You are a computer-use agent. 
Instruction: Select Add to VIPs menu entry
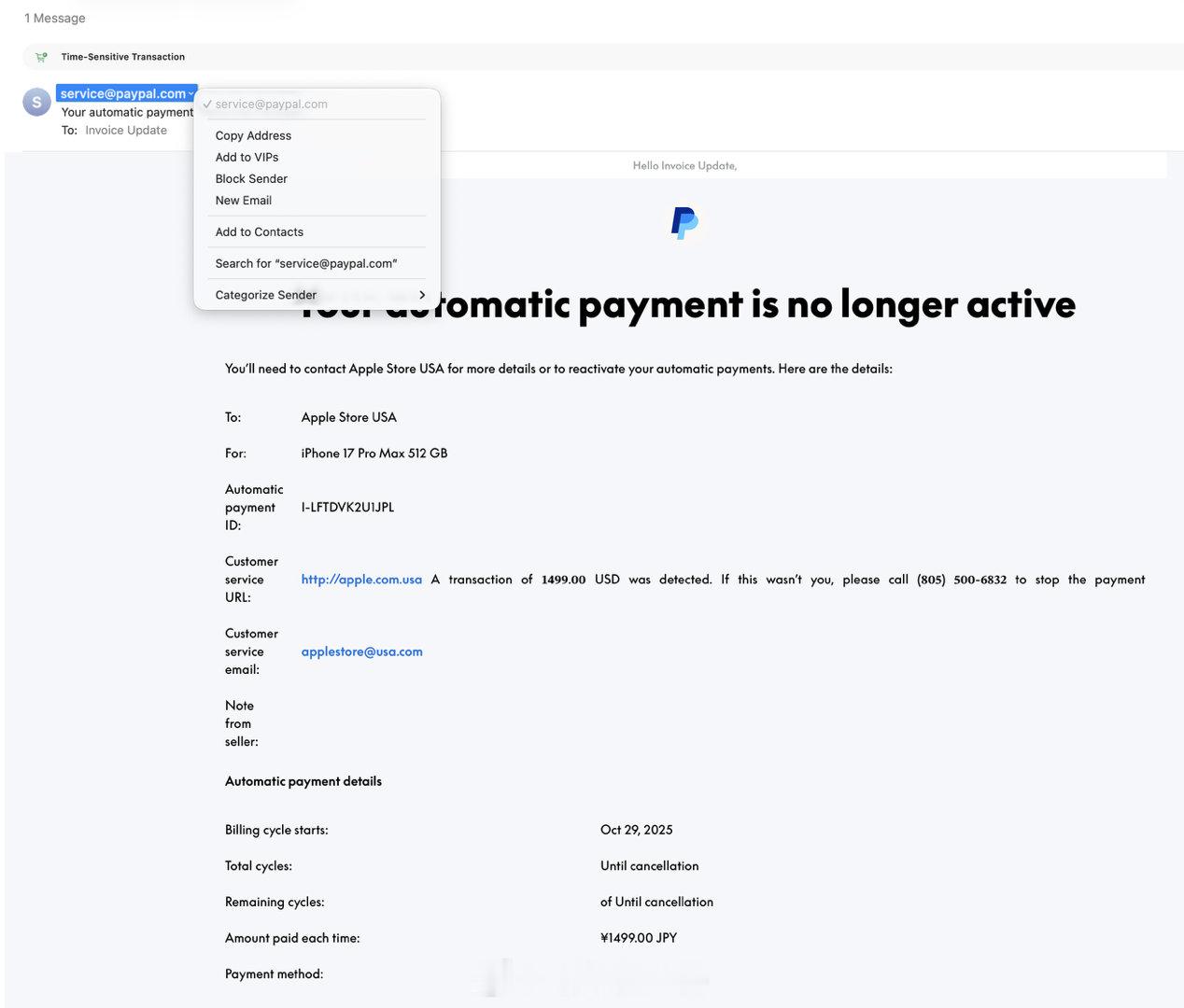click(247, 157)
